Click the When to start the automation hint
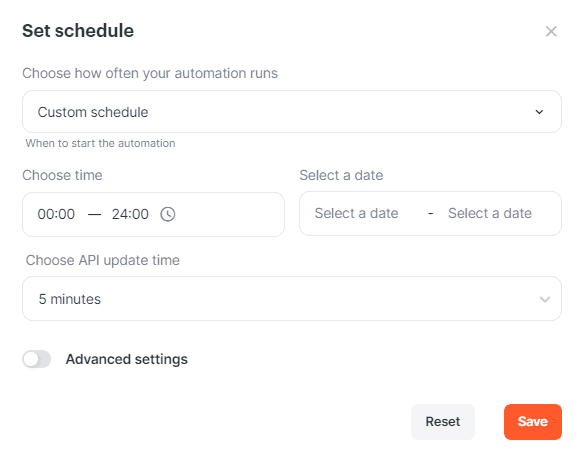583x461 pixels. tap(100, 143)
